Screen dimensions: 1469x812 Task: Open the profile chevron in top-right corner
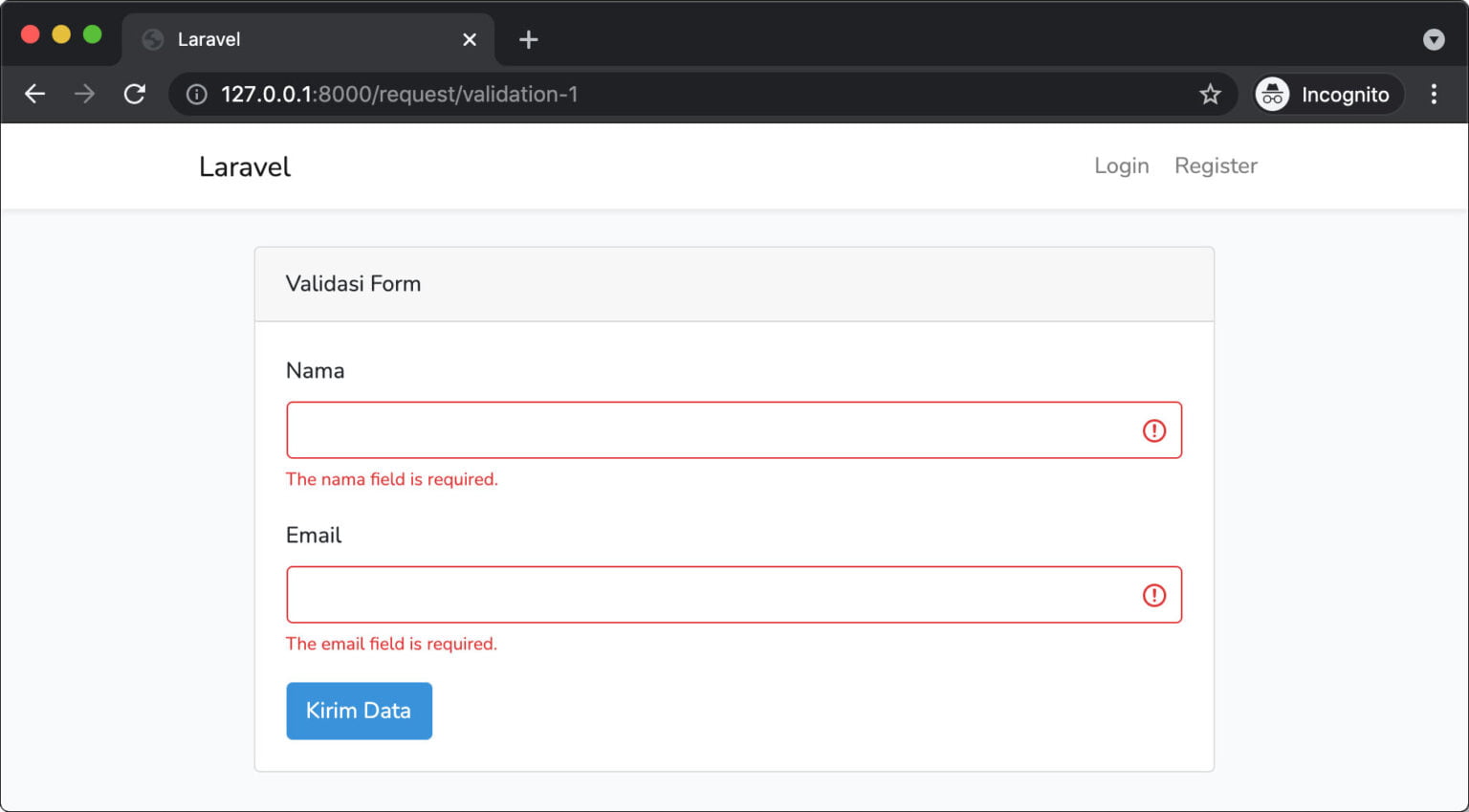1433,39
